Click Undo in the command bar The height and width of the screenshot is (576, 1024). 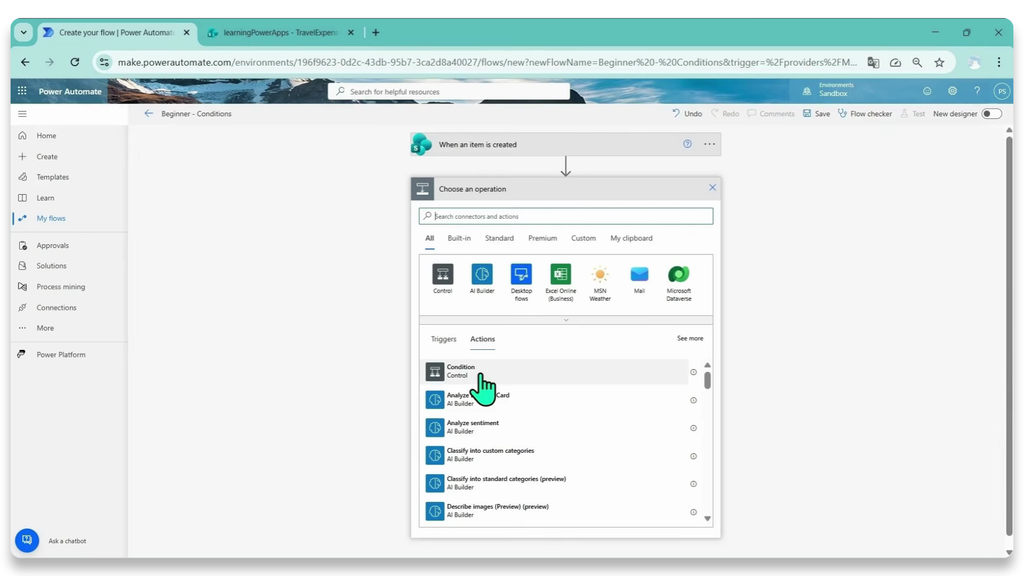pos(687,114)
